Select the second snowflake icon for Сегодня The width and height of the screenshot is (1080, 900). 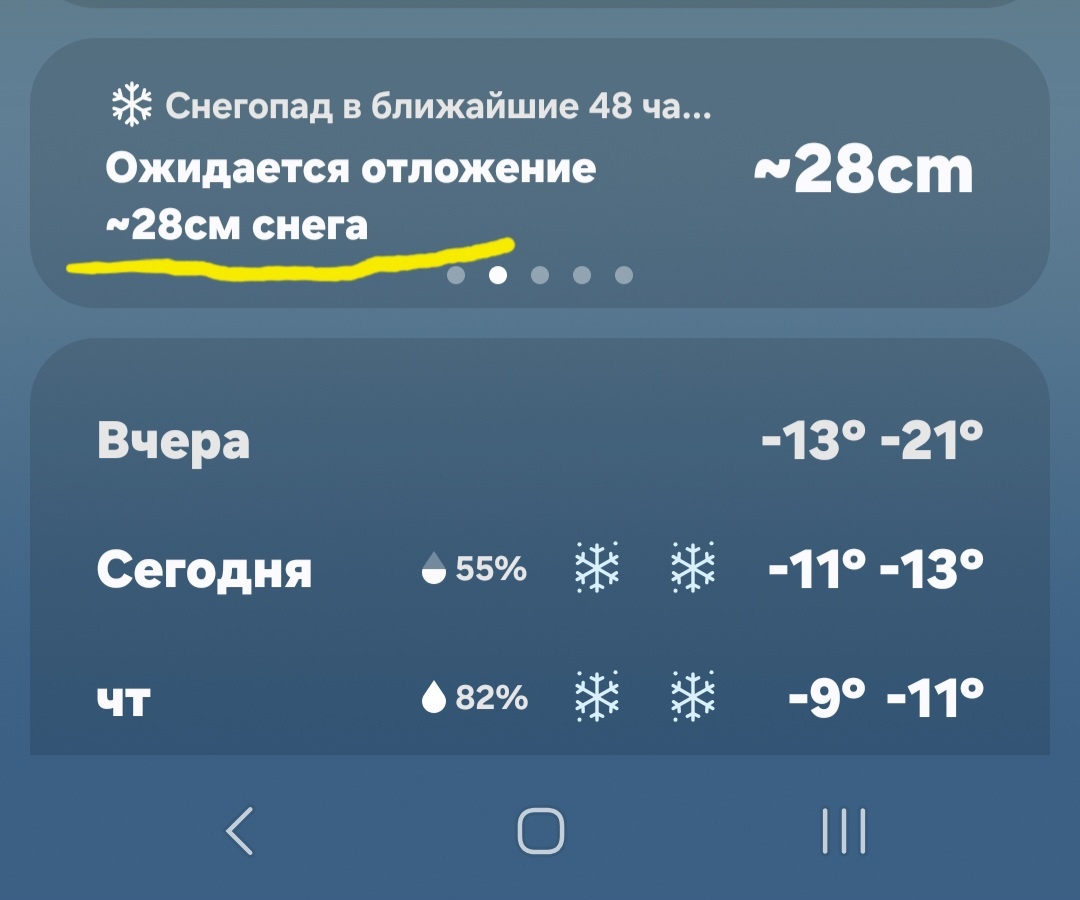(692, 567)
